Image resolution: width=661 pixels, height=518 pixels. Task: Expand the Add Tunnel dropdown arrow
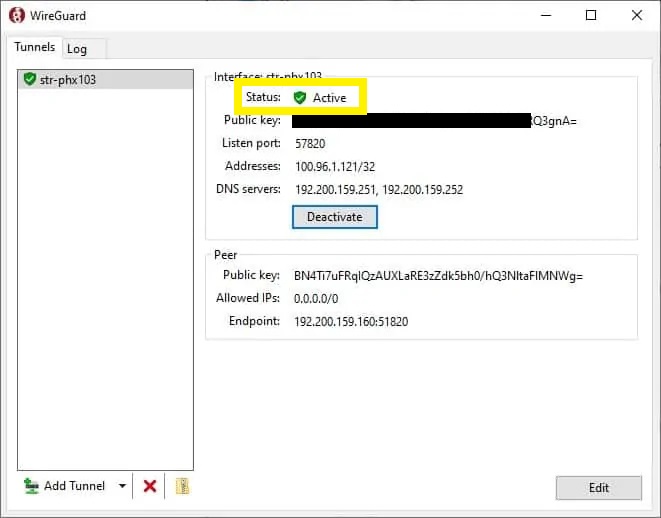122,486
